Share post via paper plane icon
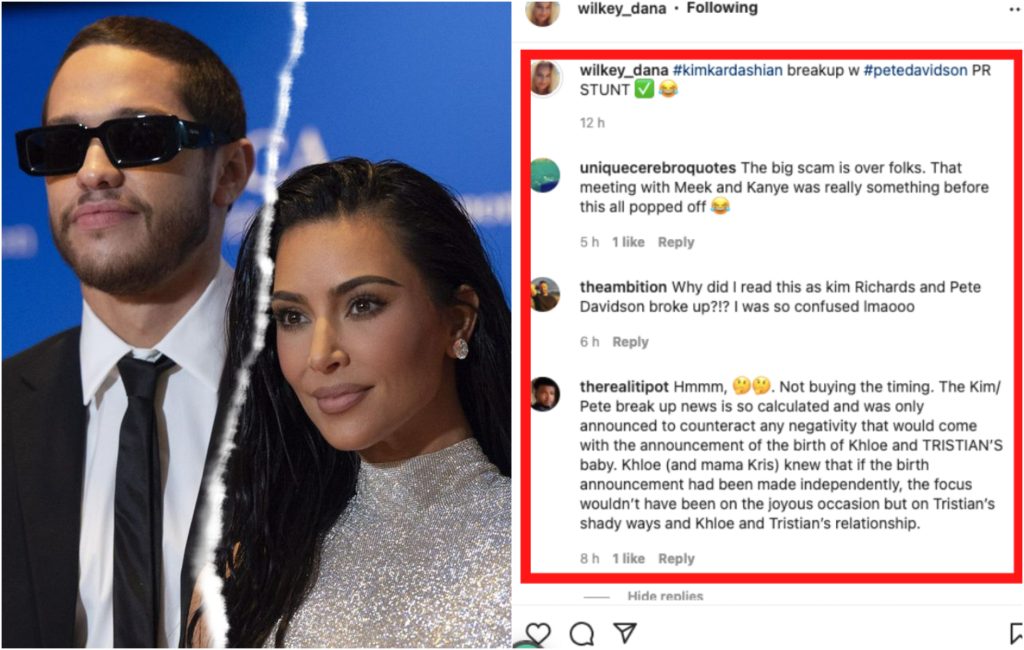 (x=625, y=632)
